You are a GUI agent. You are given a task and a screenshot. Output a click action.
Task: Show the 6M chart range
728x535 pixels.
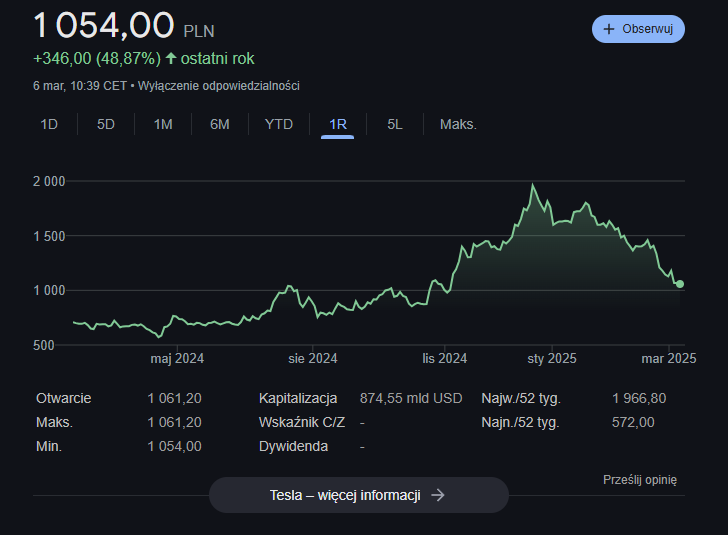pyautogui.click(x=220, y=124)
